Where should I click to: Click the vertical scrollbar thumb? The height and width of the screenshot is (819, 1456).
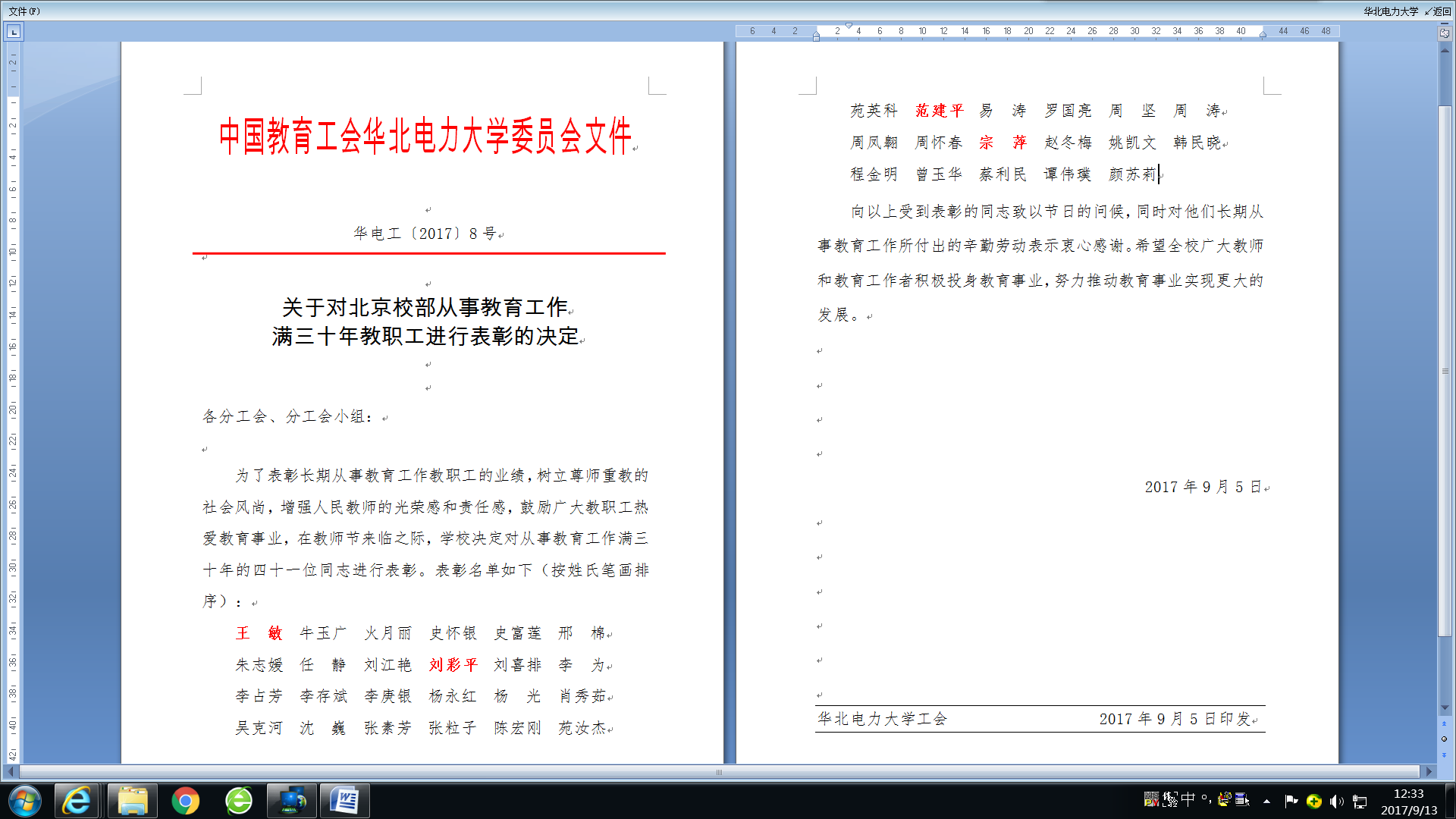tap(1445, 372)
